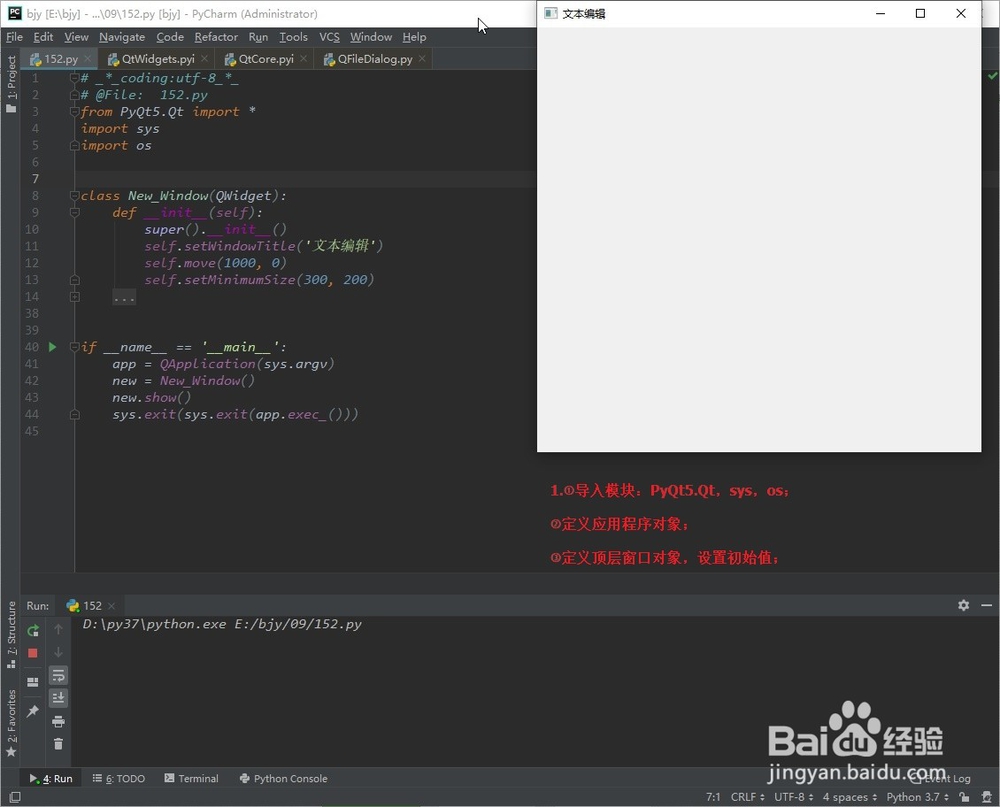Open the View menu
1000x807 pixels.
77,37
